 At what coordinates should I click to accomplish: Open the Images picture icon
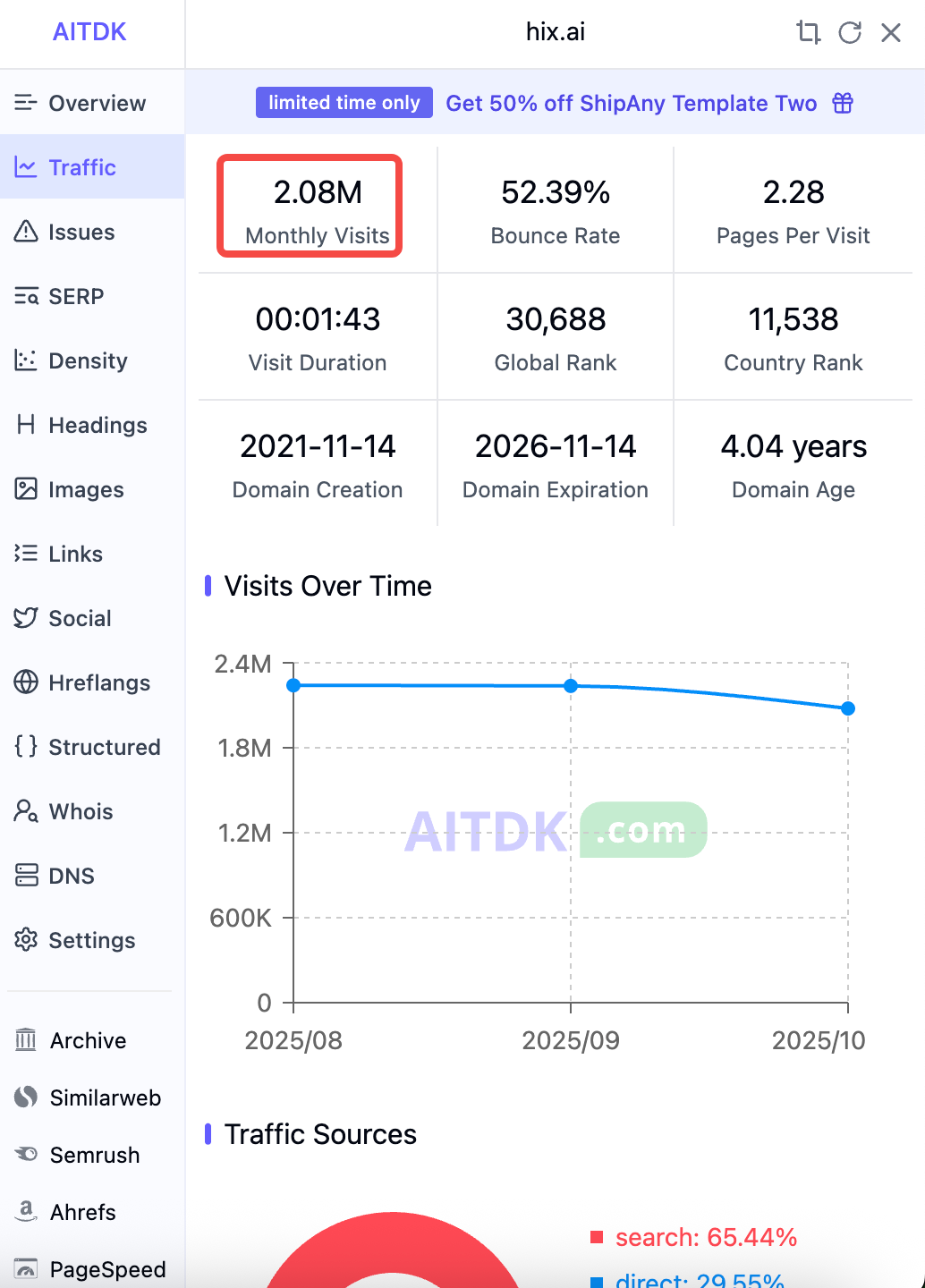point(26,489)
